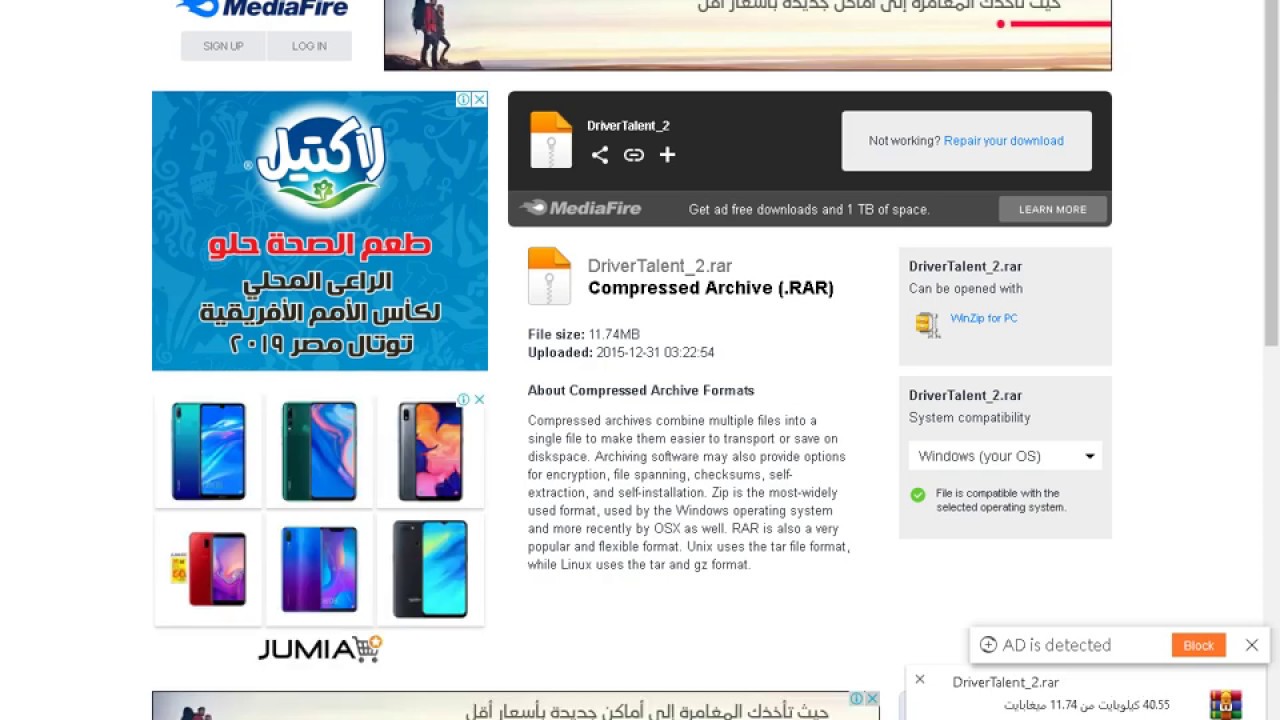Close the DriverTalent_2.rar download notification
The image size is (1280, 720).
(x=920, y=680)
